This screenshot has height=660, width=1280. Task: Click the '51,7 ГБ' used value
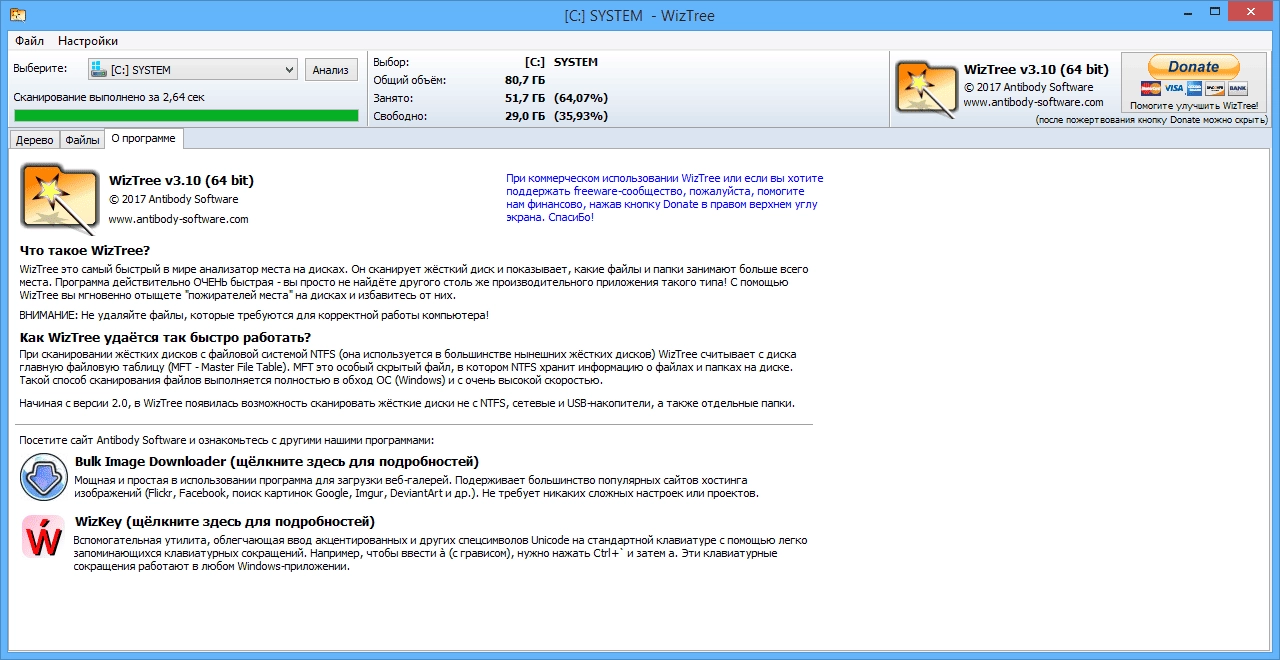tap(525, 98)
